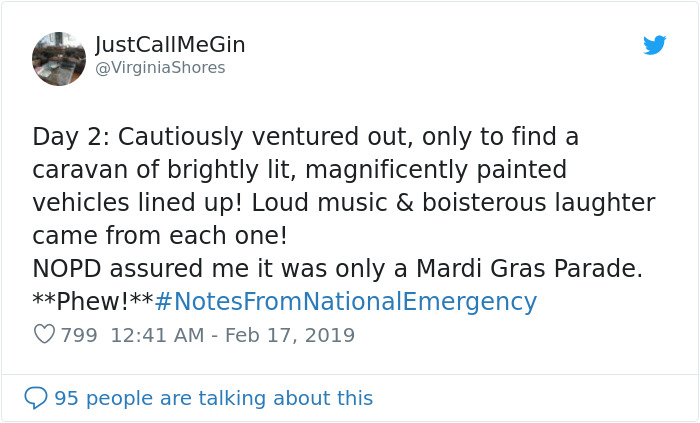Click the Twitter bird logo icon
Image resolution: width=700 pixels, height=423 pixels.
[655, 45]
